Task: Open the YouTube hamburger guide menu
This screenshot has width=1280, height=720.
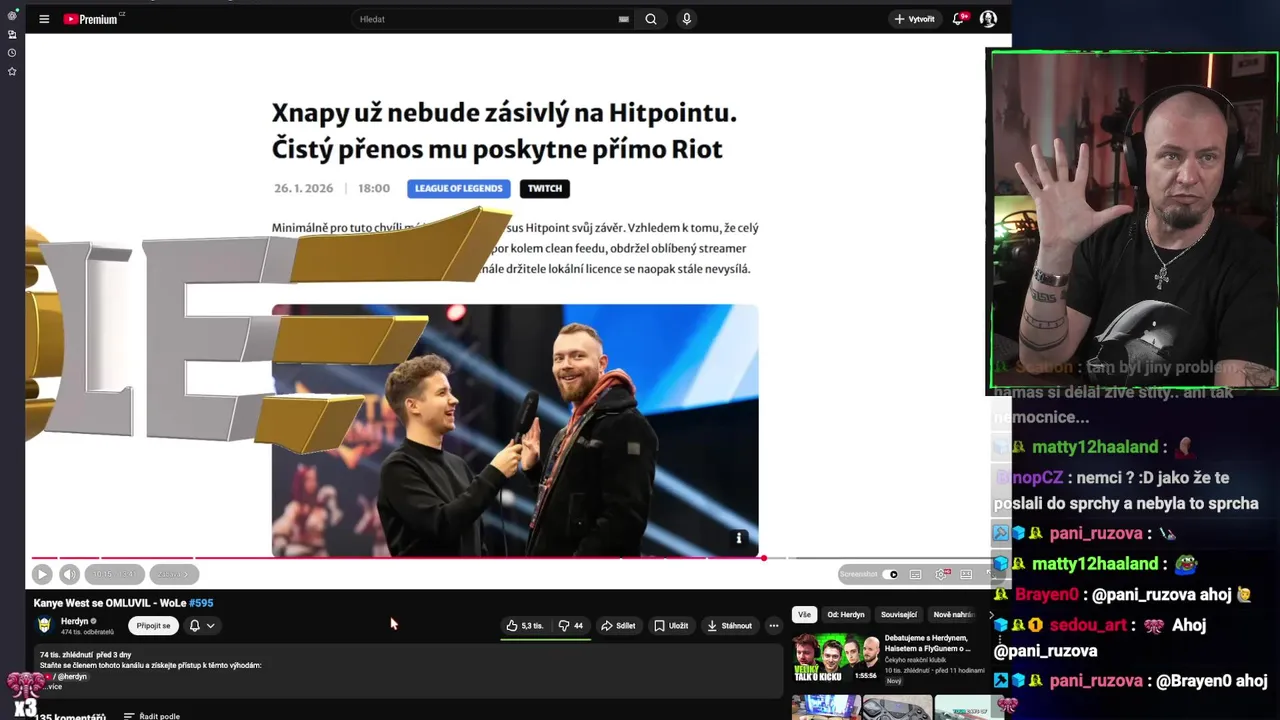Action: point(44,19)
